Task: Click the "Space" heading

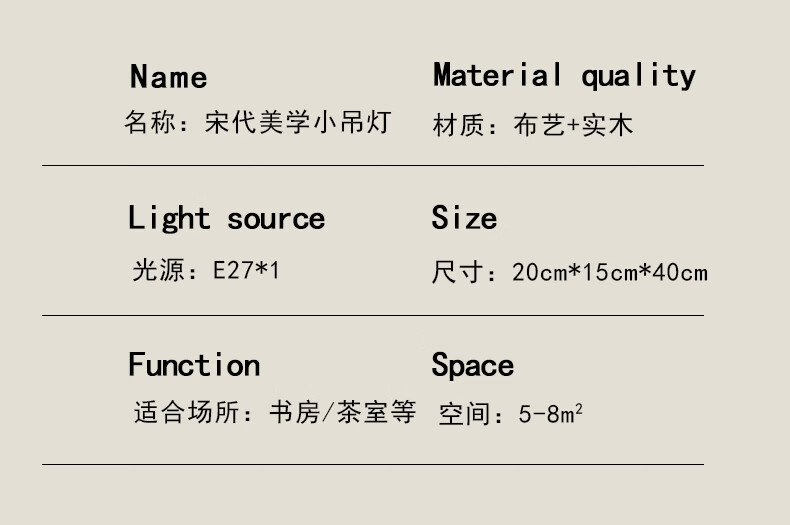Action: tap(472, 366)
